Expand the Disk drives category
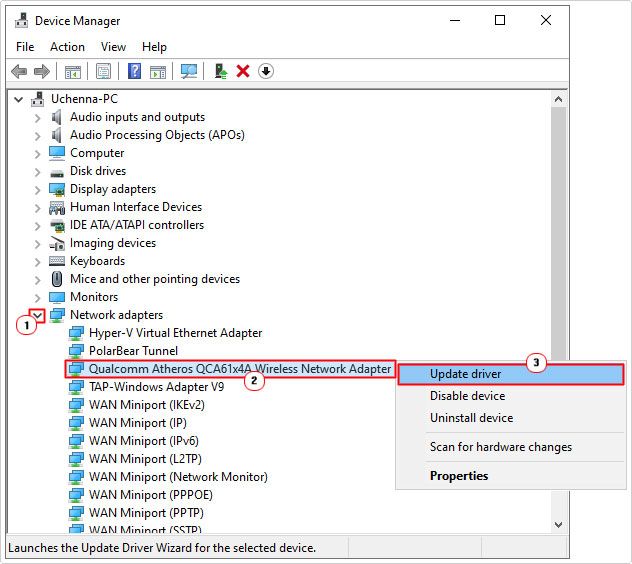Screen dimensions: 632x564 coord(37,172)
